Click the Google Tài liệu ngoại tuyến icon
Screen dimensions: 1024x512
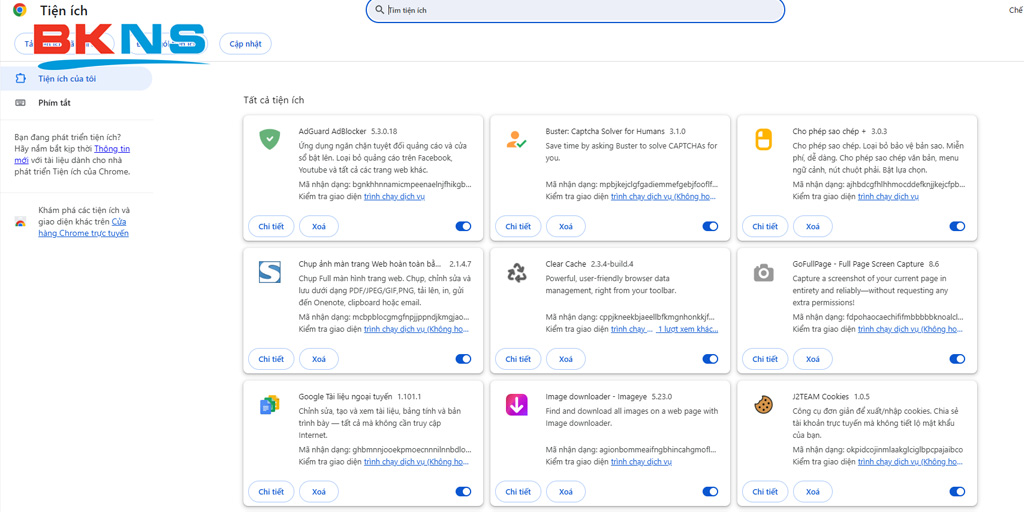point(270,405)
